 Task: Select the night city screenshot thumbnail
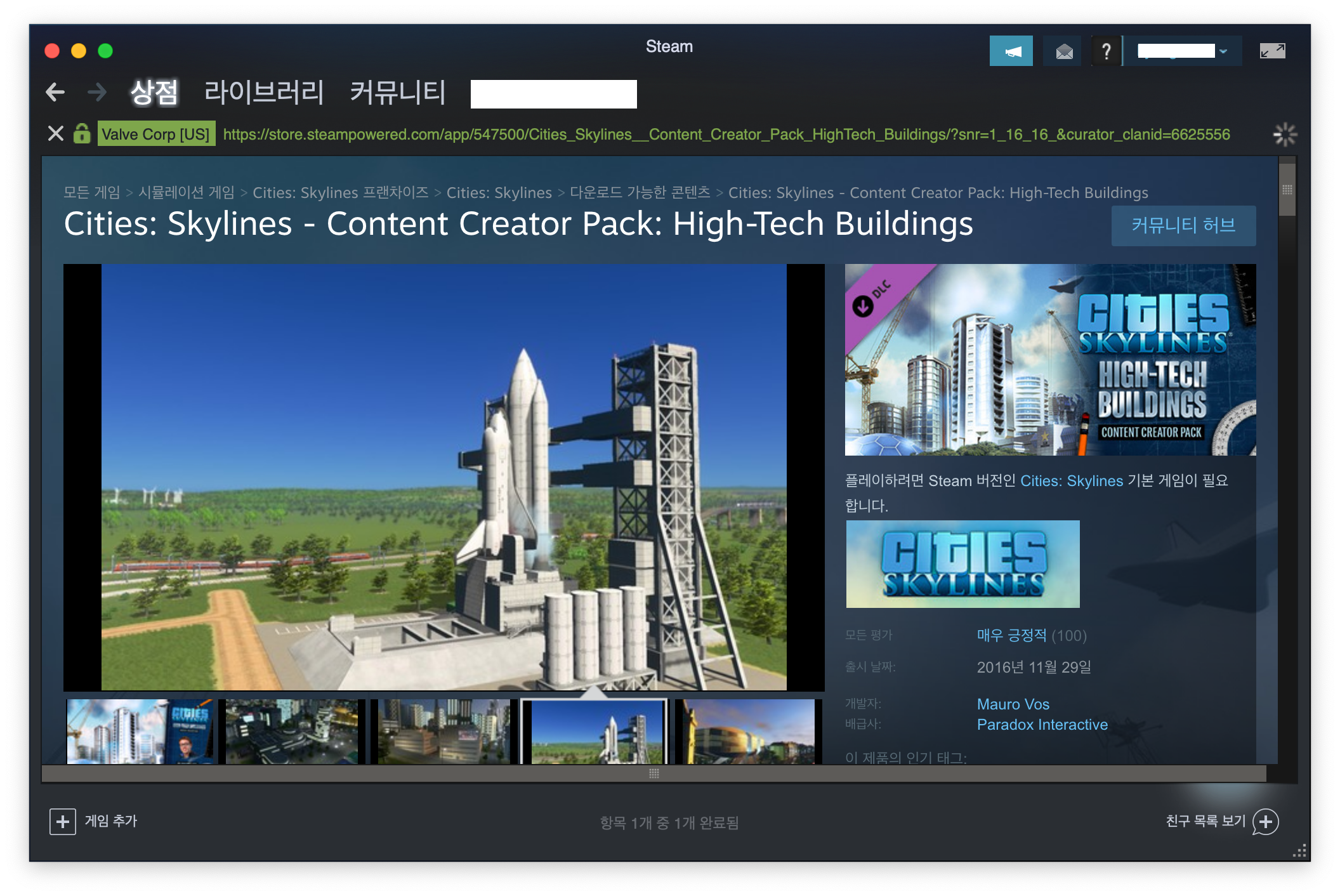pyautogui.click(x=292, y=731)
